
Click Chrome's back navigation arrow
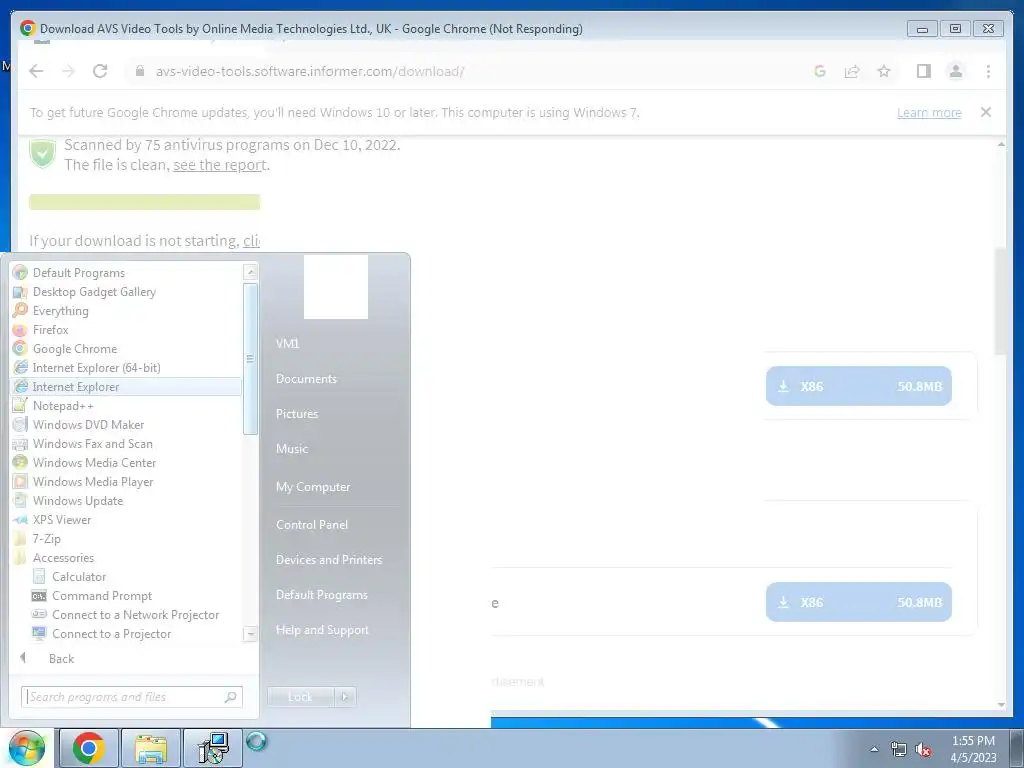37,71
